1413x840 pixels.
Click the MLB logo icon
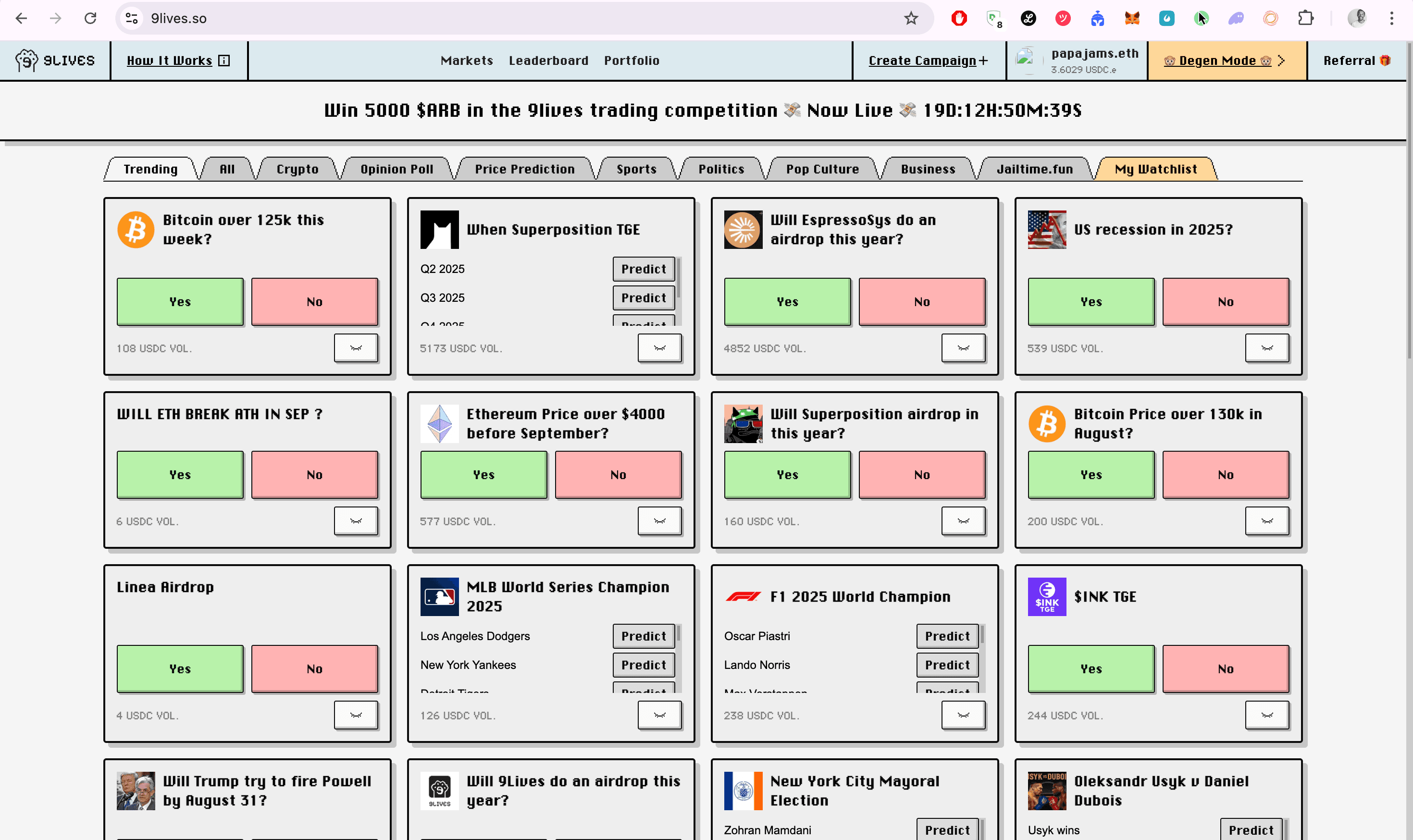pyautogui.click(x=439, y=597)
